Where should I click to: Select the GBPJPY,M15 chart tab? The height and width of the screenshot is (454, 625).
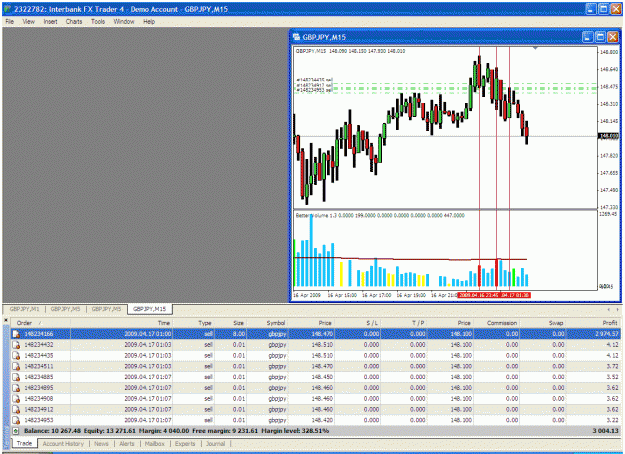point(149,309)
